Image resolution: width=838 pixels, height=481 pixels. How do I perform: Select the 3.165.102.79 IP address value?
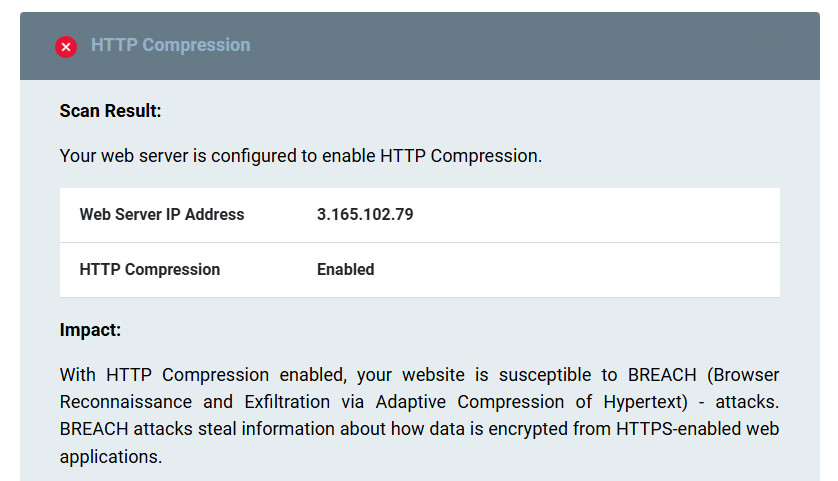point(365,214)
